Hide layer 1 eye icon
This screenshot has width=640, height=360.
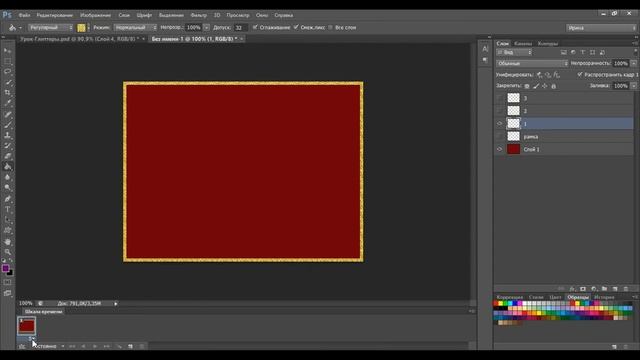click(x=500, y=124)
